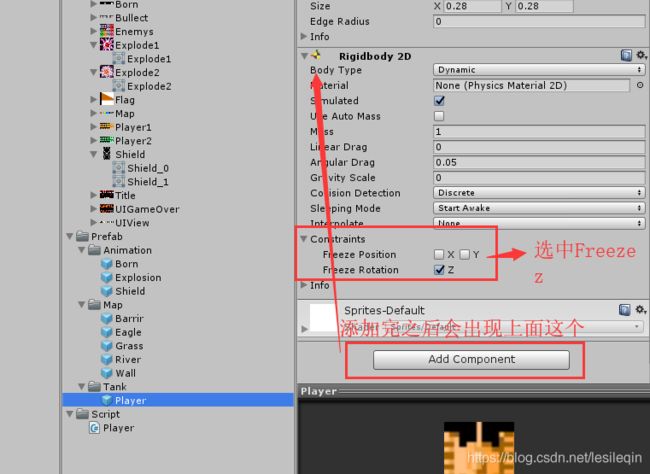Select River prefab cube icon
The width and height of the screenshot is (650, 474).
coord(107,360)
